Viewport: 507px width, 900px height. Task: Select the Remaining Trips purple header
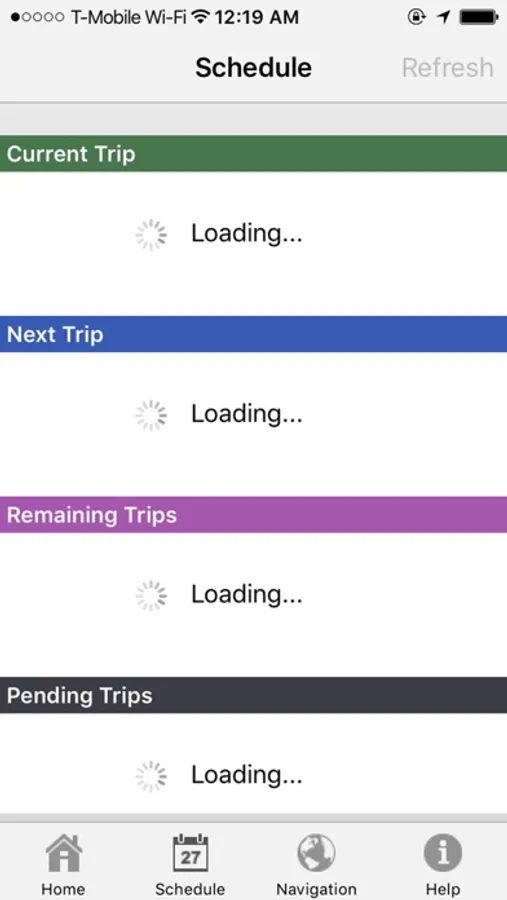[253, 515]
